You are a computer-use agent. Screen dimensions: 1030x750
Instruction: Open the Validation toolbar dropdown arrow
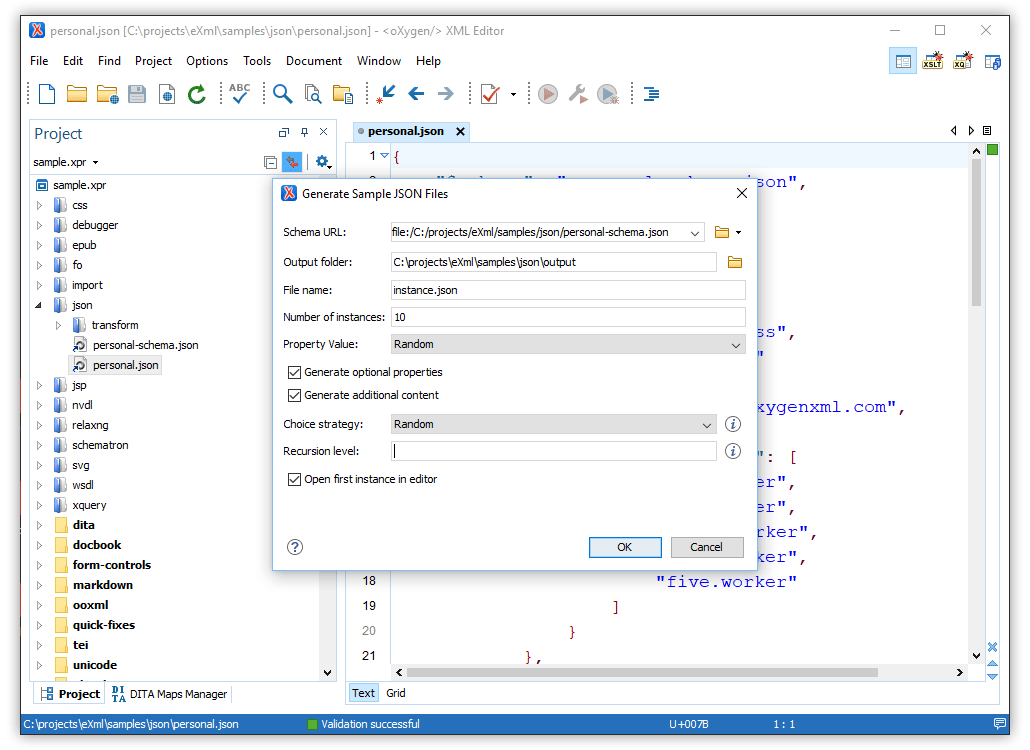click(x=513, y=94)
